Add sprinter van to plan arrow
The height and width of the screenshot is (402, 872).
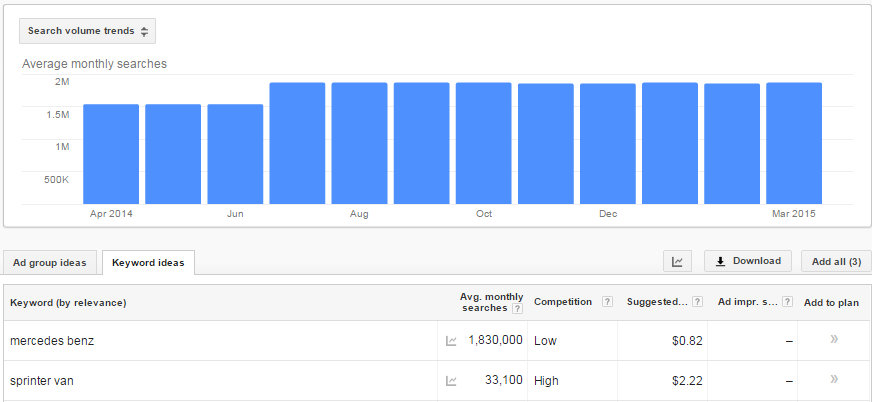[x=834, y=379]
